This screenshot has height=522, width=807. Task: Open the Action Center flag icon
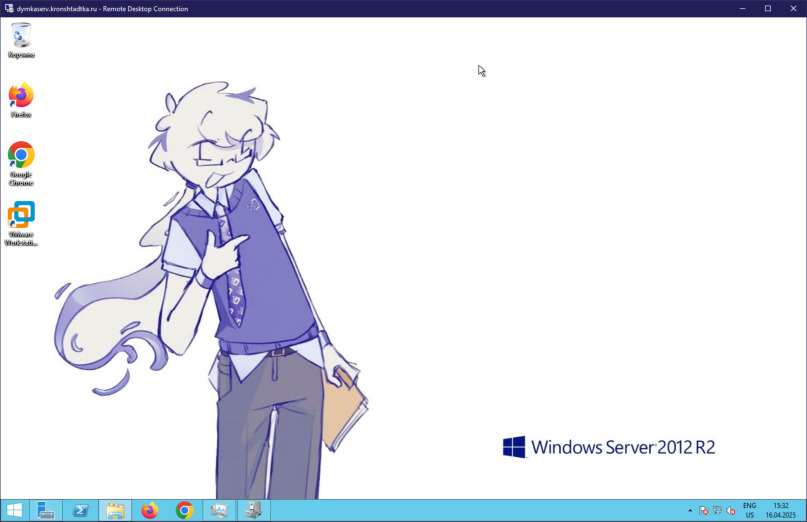[704, 511]
